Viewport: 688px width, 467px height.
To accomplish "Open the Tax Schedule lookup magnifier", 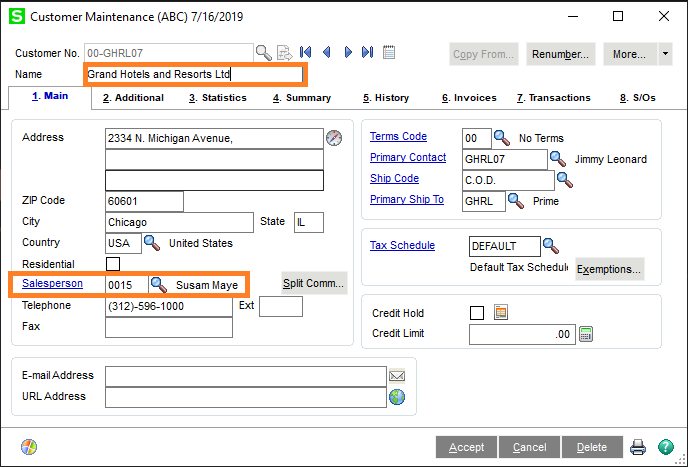I will click(551, 246).
